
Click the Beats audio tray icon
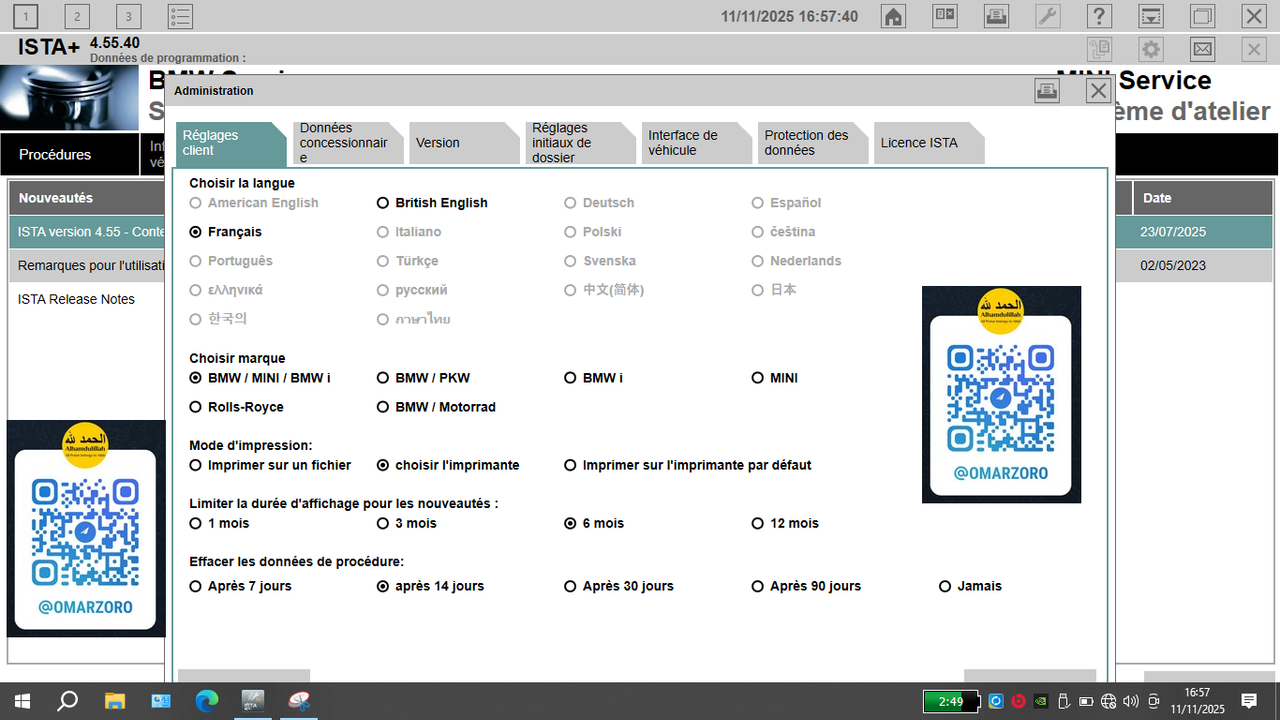1019,701
